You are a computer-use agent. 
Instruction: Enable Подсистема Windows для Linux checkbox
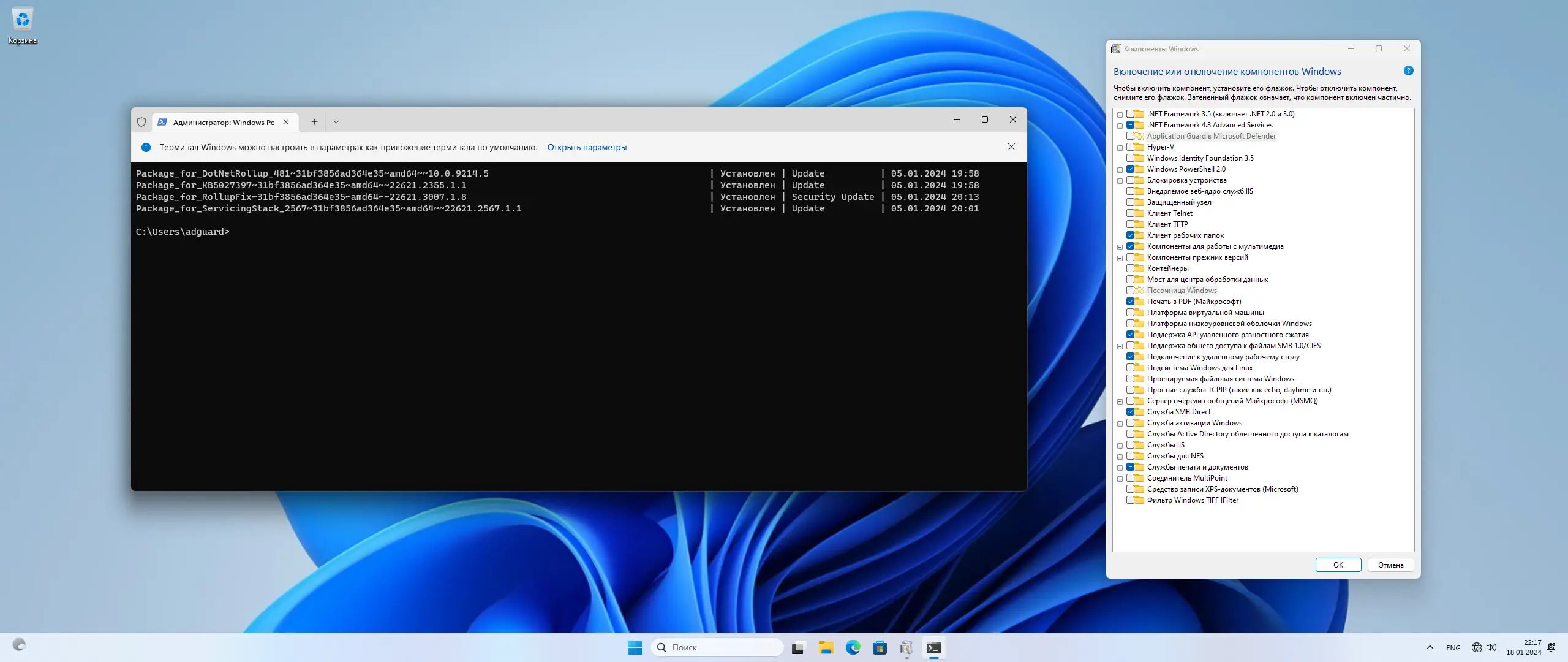pyautogui.click(x=1130, y=368)
